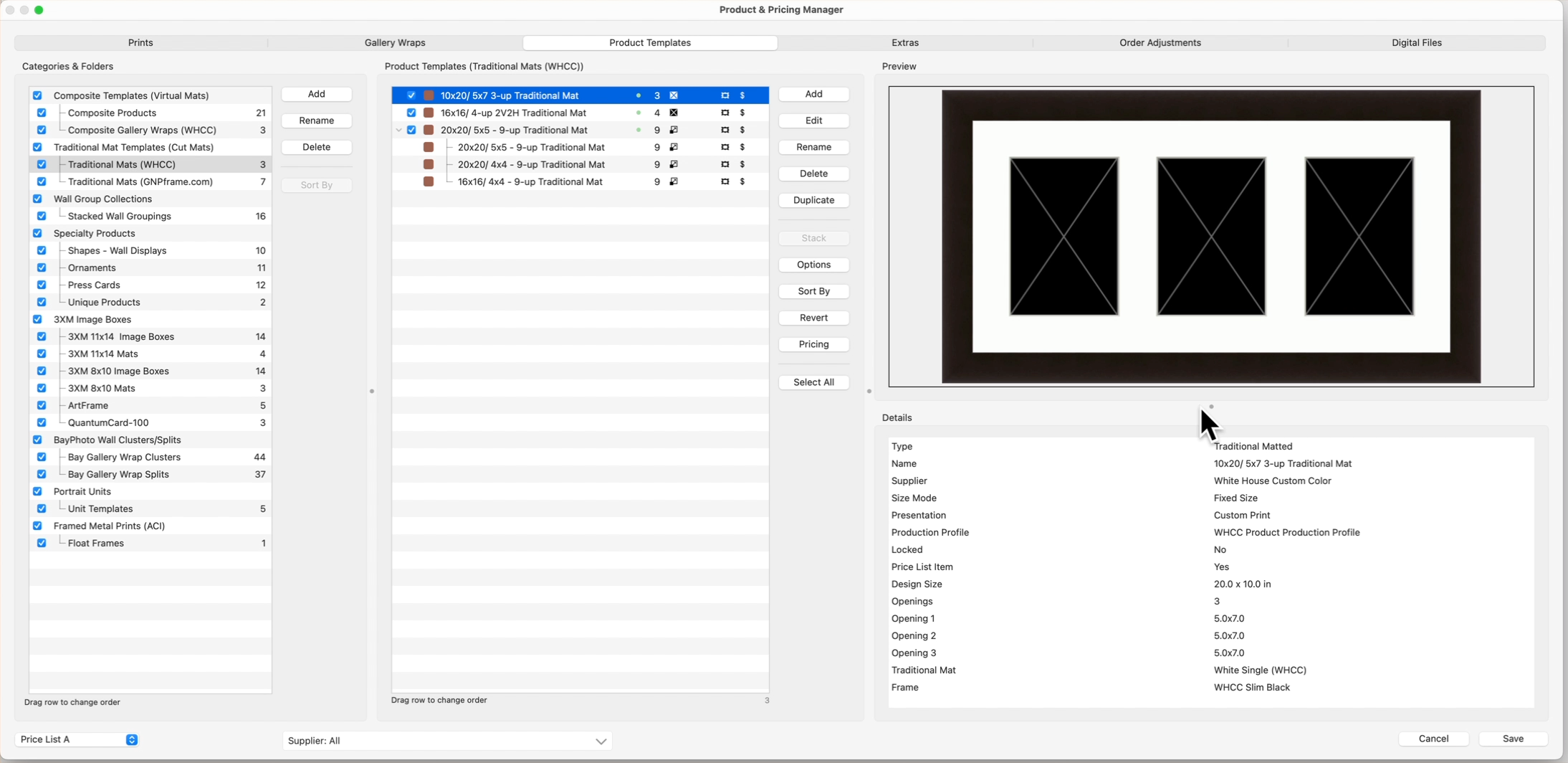1568x763 pixels.
Task: Switch to the Gallery Wraps tab
Action: pyautogui.click(x=395, y=42)
